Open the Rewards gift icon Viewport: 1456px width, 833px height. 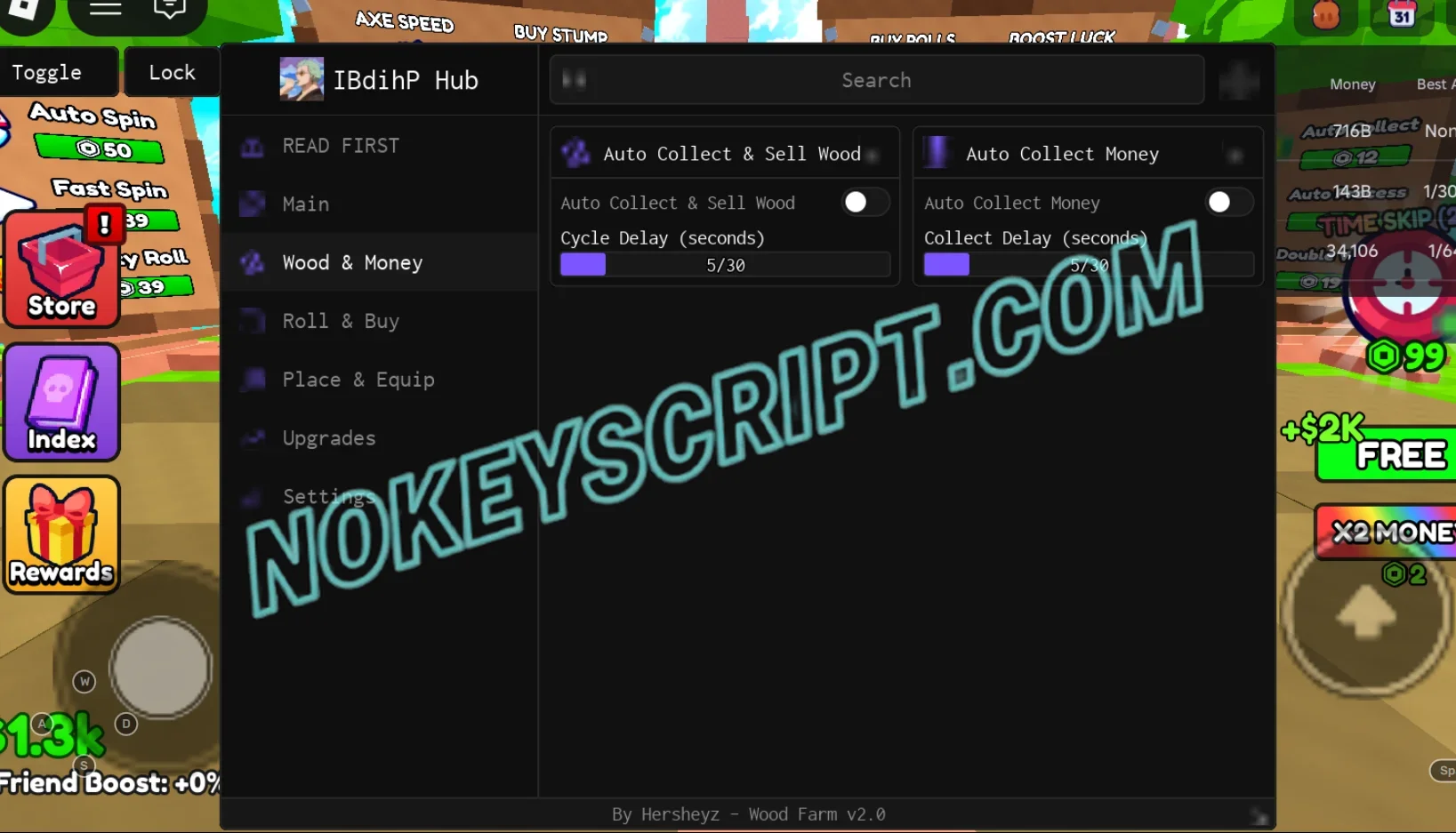61,534
